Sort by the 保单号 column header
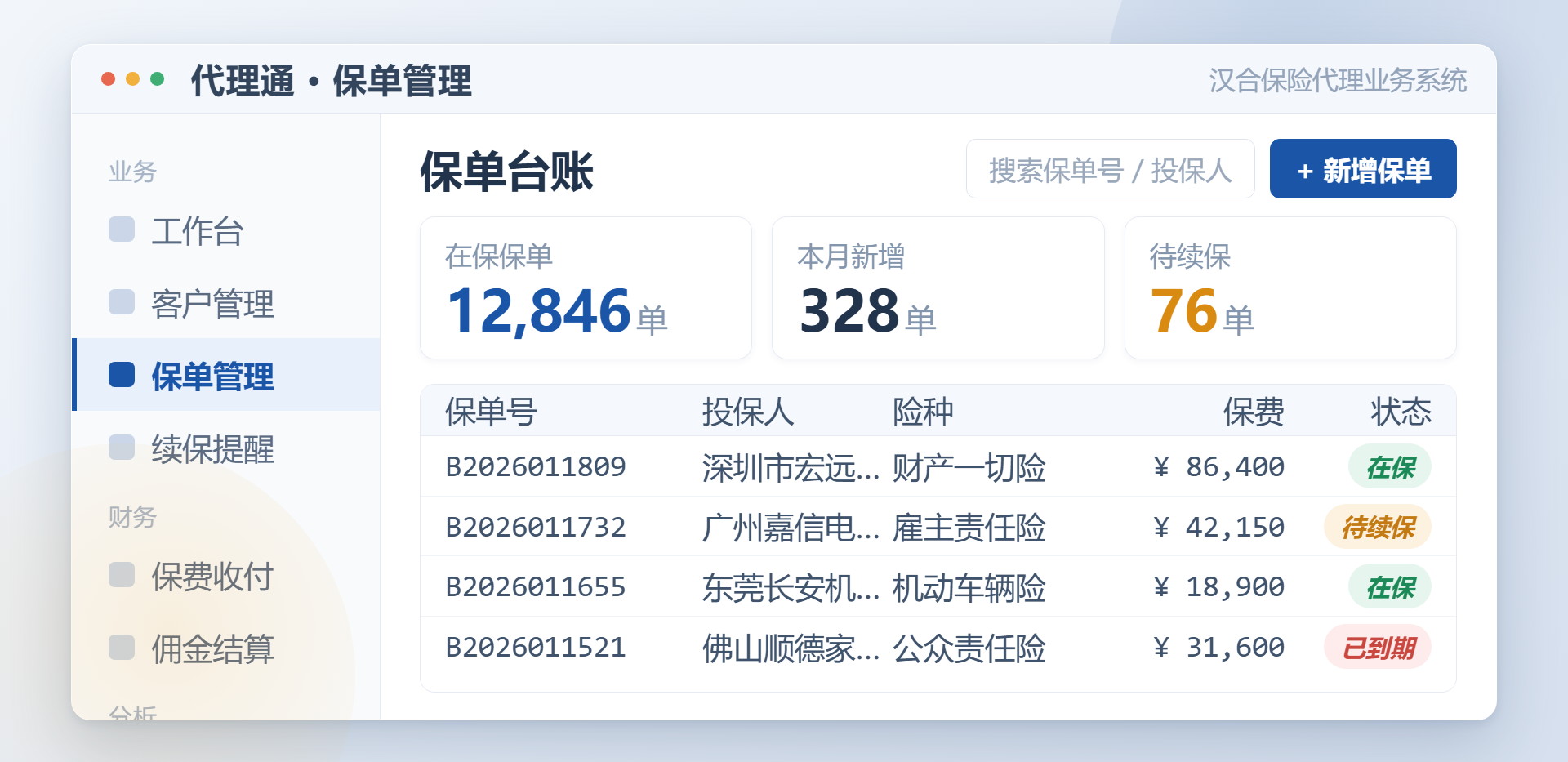1568x762 pixels. [x=491, y=412]
